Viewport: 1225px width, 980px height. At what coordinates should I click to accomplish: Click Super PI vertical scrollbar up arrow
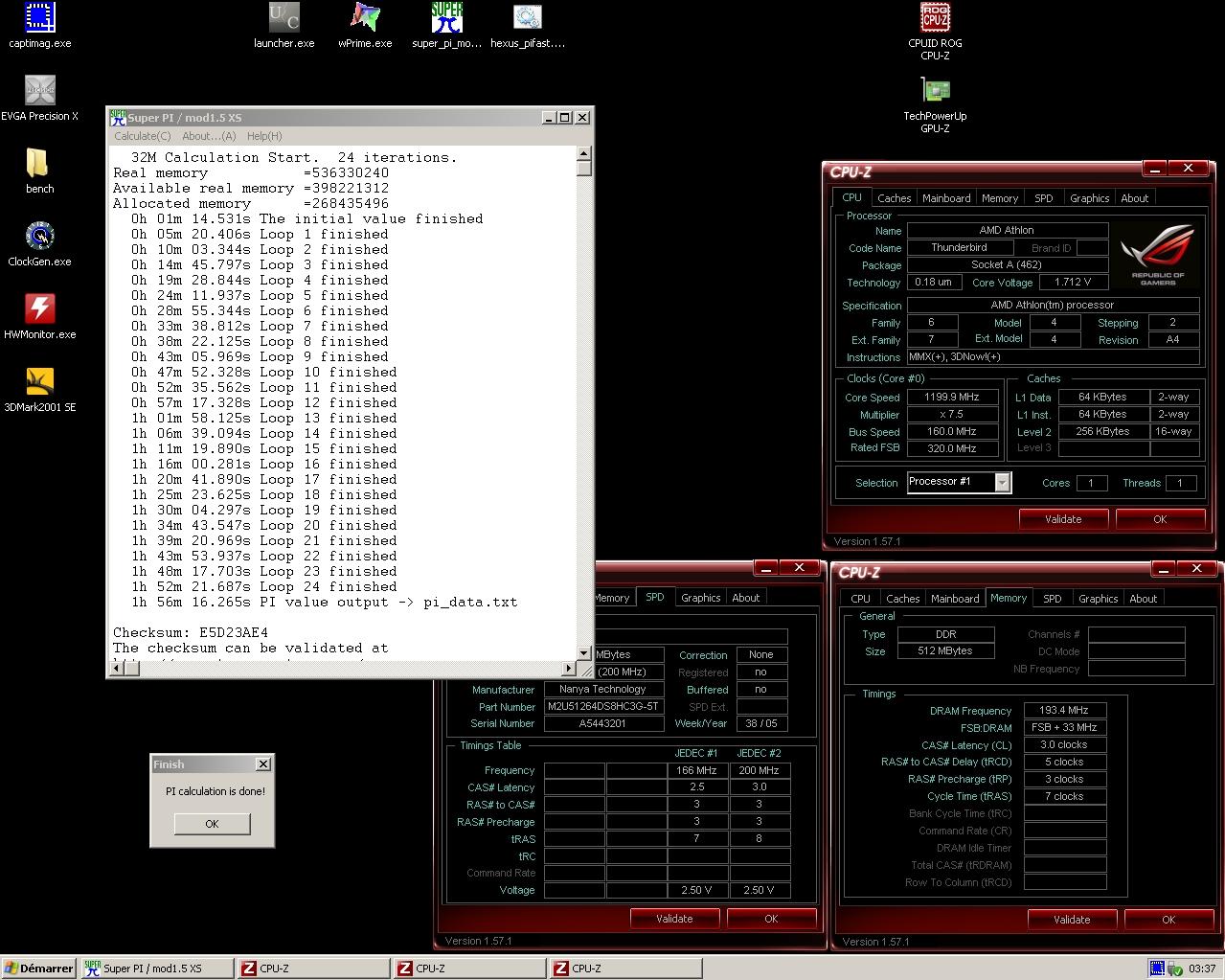584,153
